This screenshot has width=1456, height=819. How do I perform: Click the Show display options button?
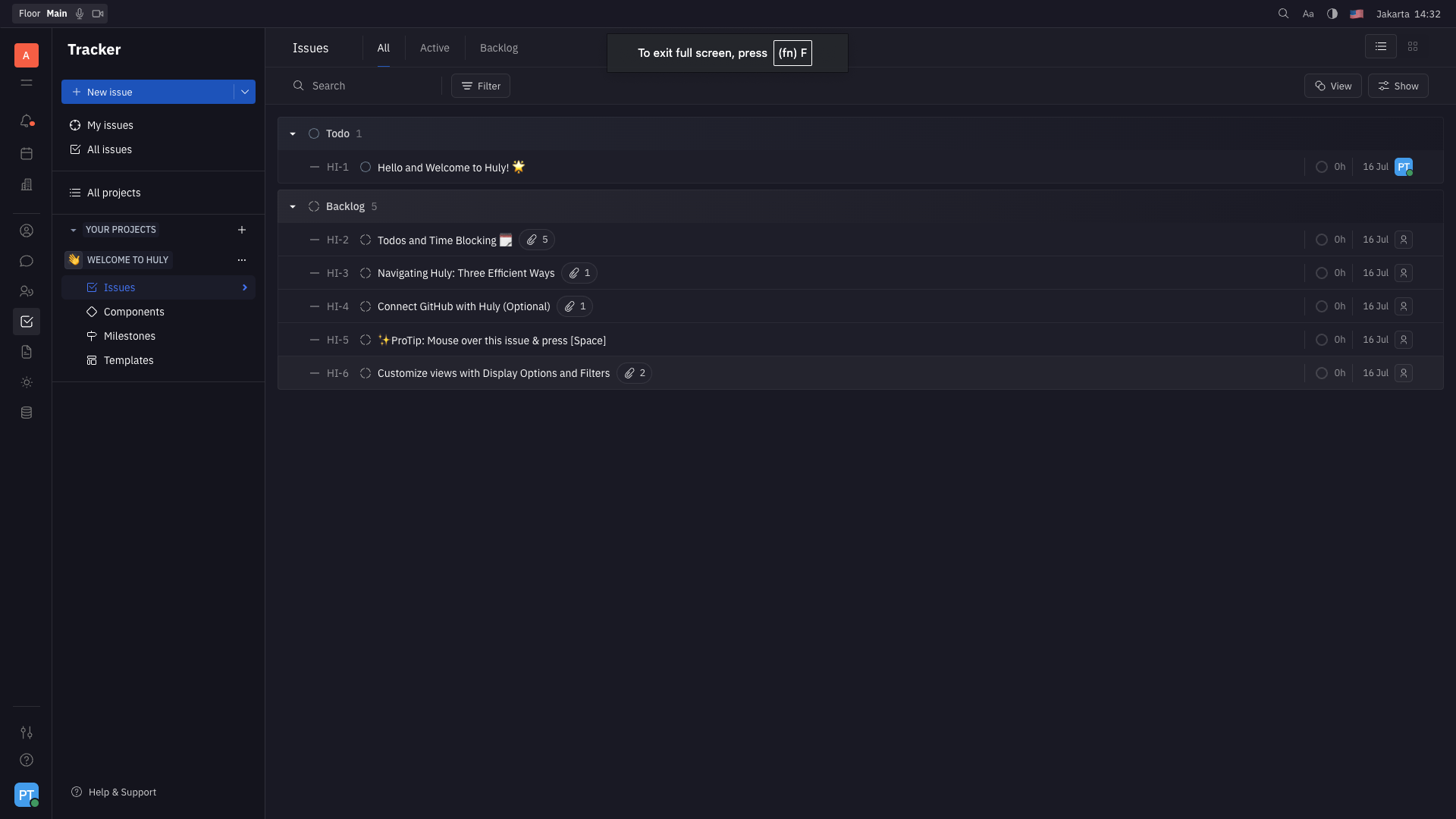click(1398, 86)
